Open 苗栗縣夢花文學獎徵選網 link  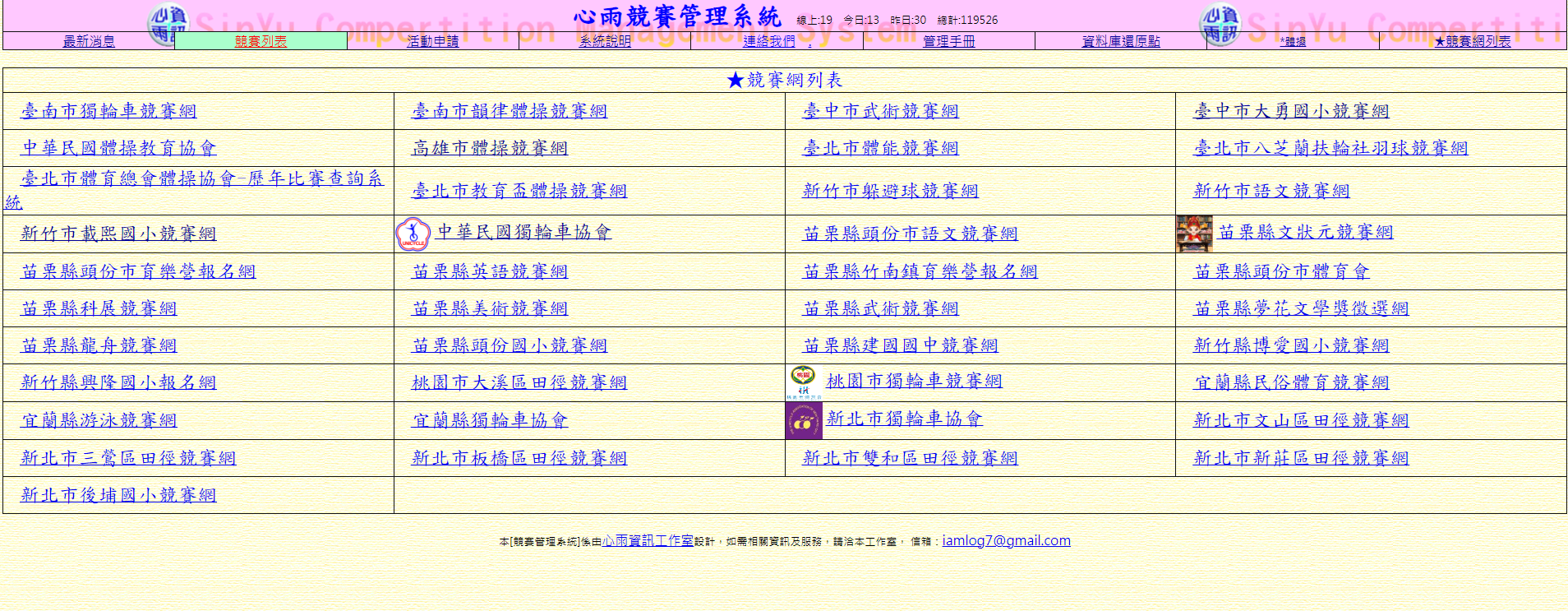tap(1302, 308)
